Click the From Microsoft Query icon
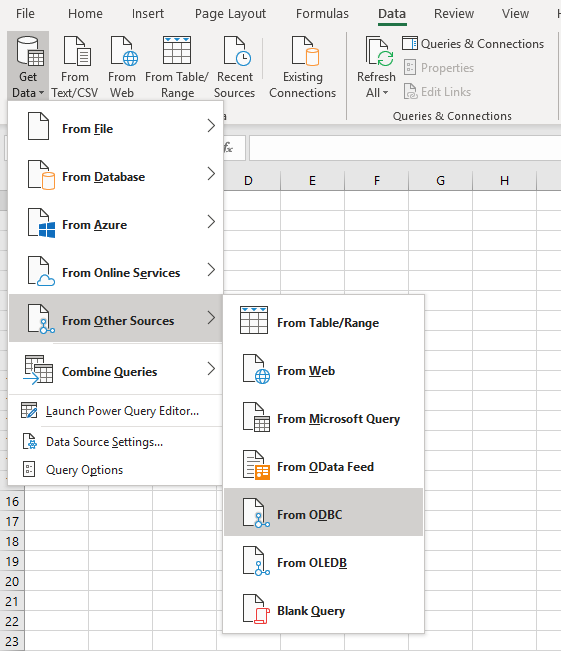The image size is (561, 651). pyautogui.click(x=256, y=417)
